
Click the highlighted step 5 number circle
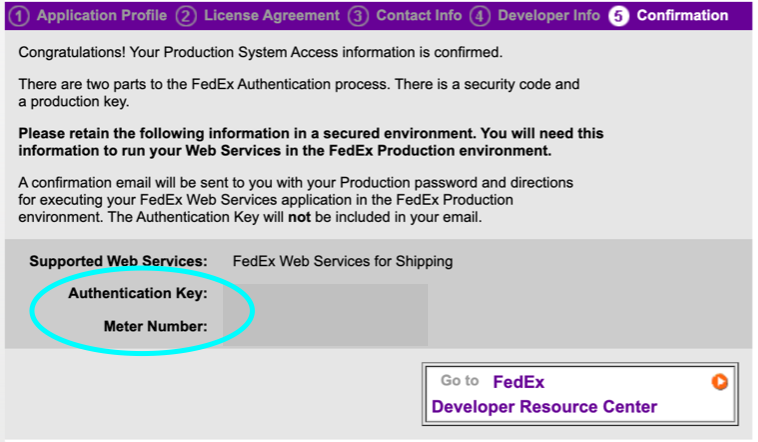pos(619,16)
